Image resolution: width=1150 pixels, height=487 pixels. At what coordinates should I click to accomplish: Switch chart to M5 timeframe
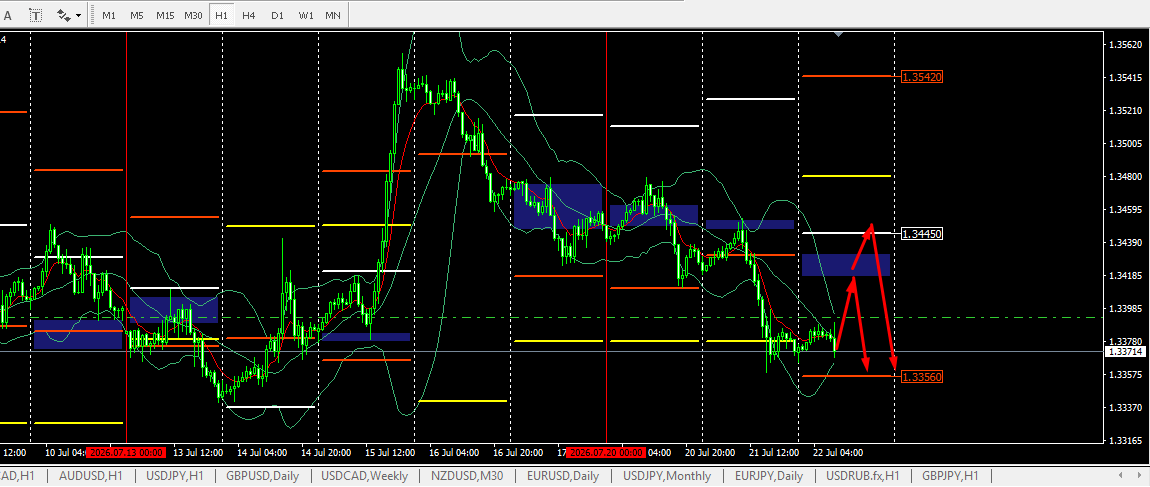click(136, 15)
